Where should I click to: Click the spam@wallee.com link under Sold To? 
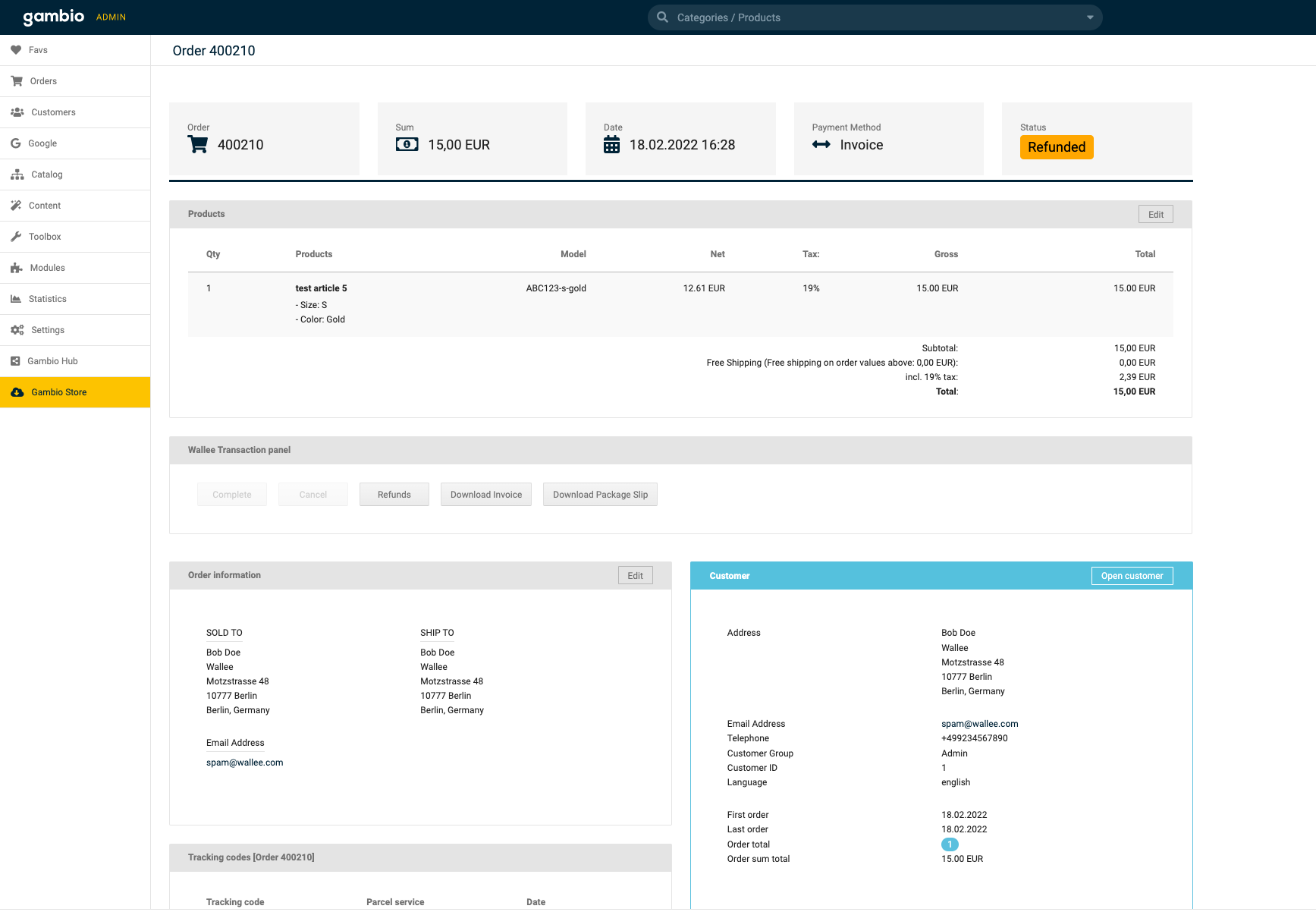pos(244,763)
